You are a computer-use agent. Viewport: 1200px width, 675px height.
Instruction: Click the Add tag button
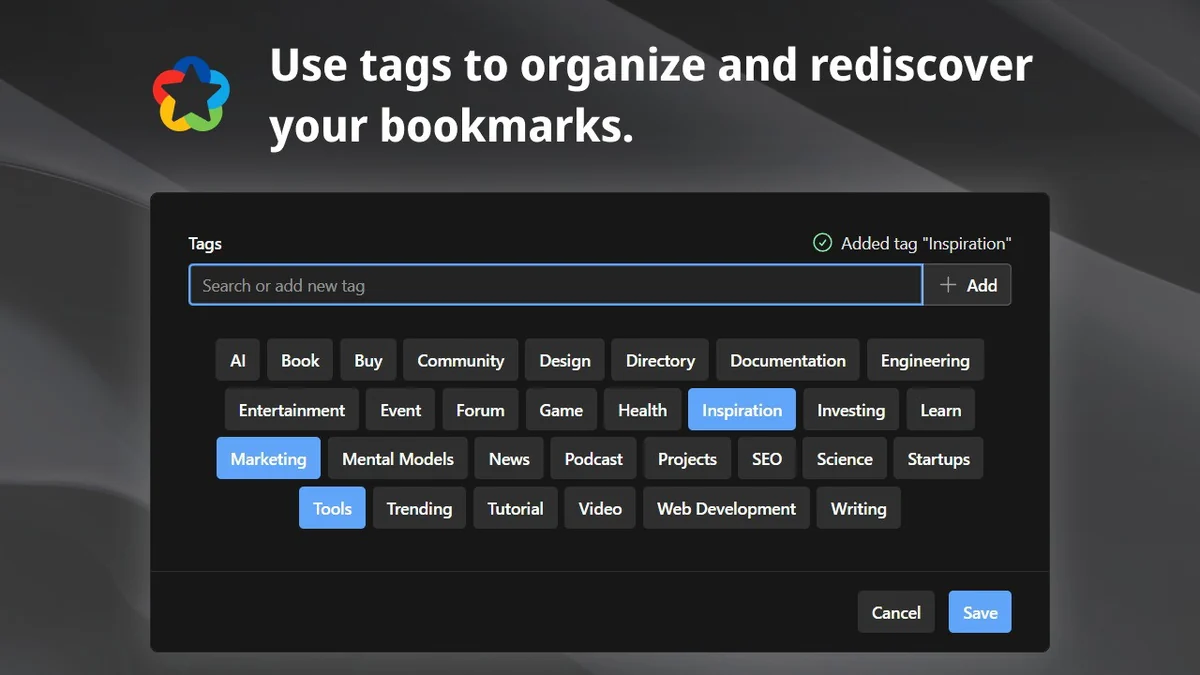click(x=967, y=285)
